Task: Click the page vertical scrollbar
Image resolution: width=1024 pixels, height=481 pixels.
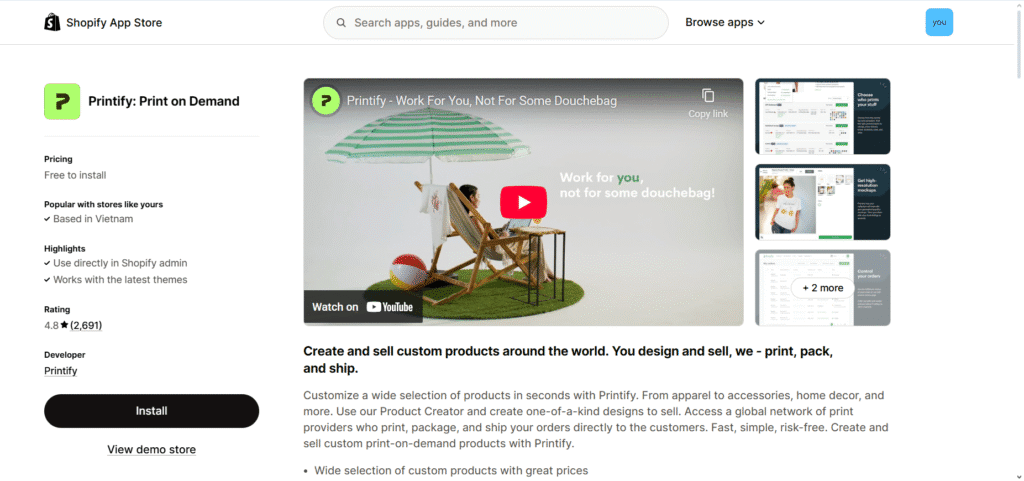Action: [x=1018, y=240]
